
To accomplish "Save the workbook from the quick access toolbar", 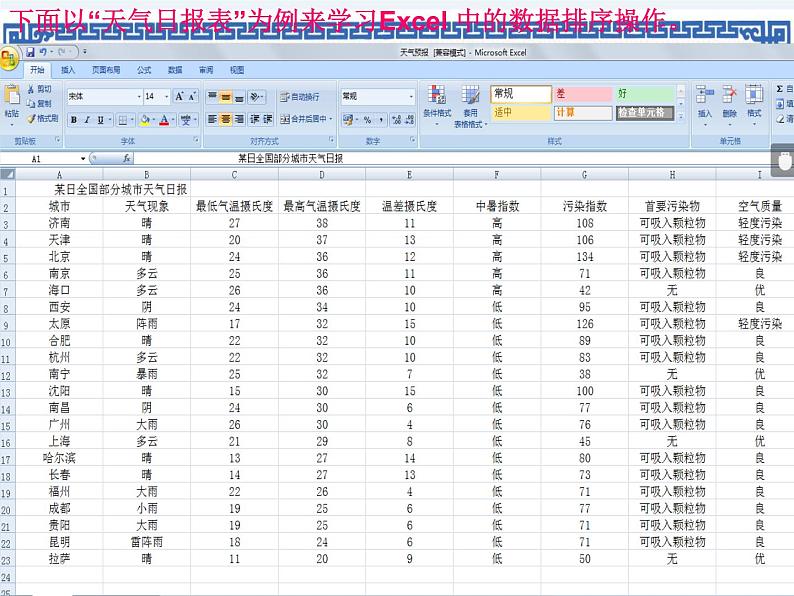I will (30, 52).
